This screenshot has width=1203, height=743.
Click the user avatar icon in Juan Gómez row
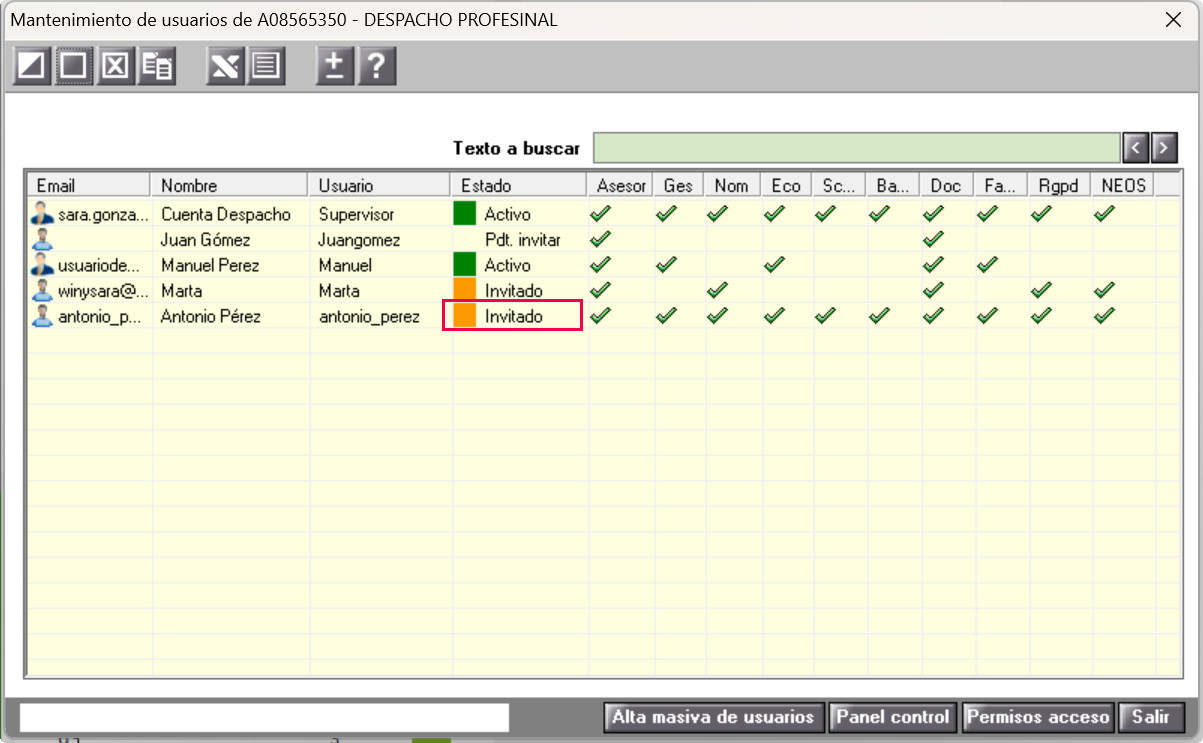point(42,239)
